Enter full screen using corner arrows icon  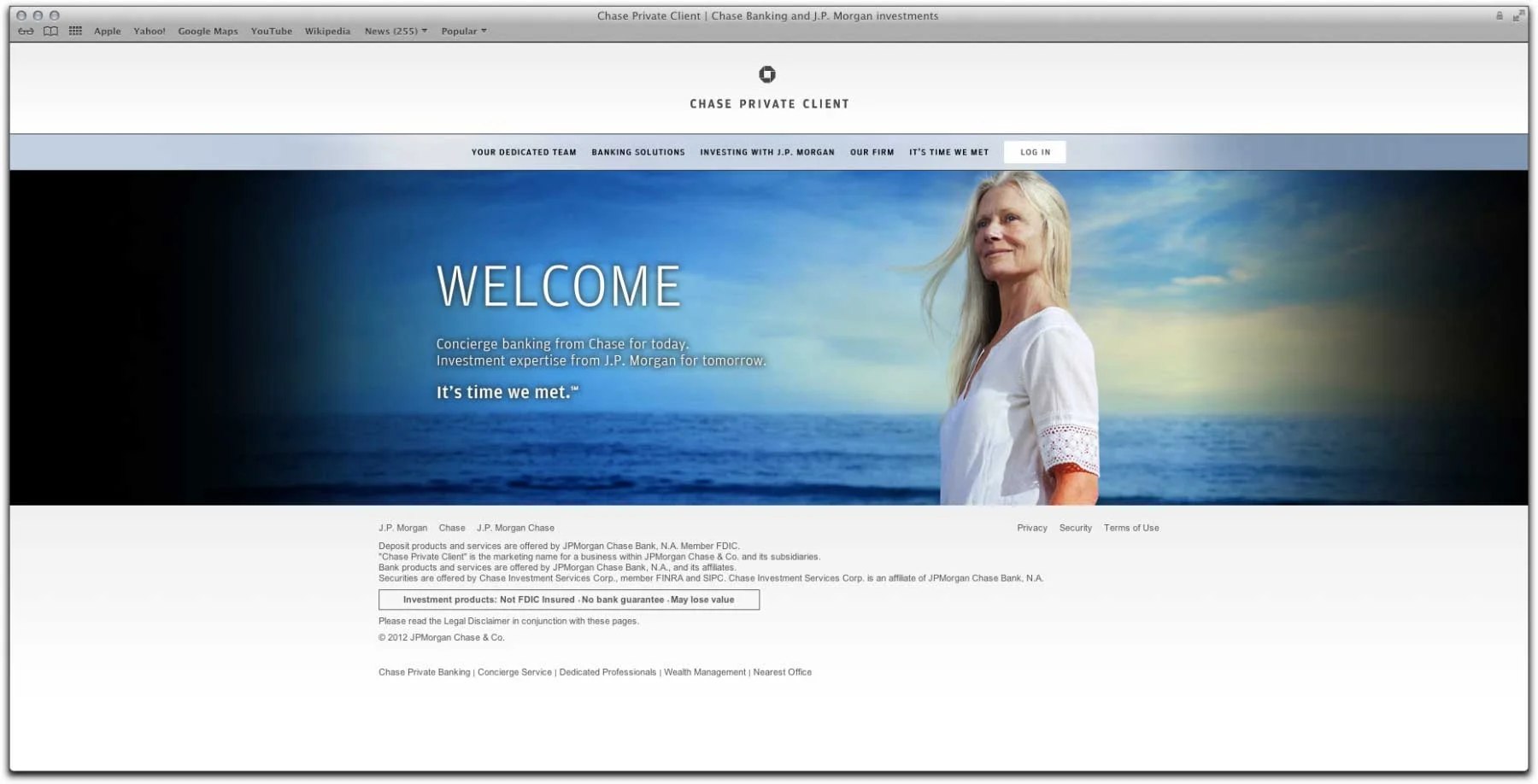tap(1518, 15)
